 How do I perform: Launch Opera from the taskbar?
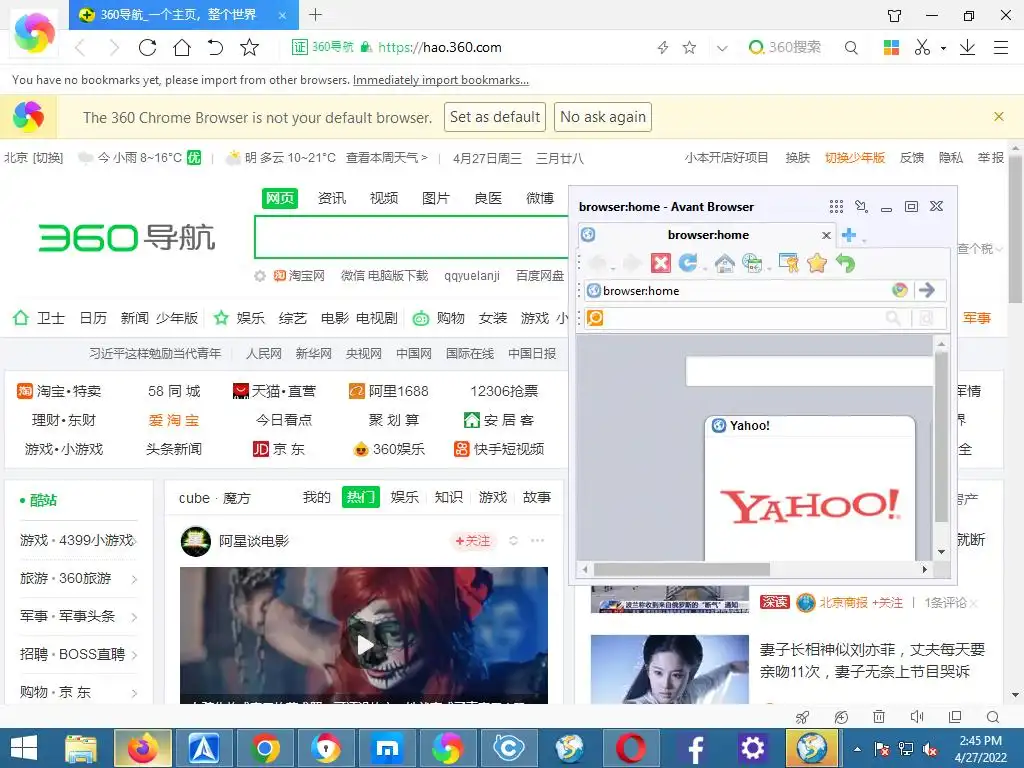click(x=630, y=748)
